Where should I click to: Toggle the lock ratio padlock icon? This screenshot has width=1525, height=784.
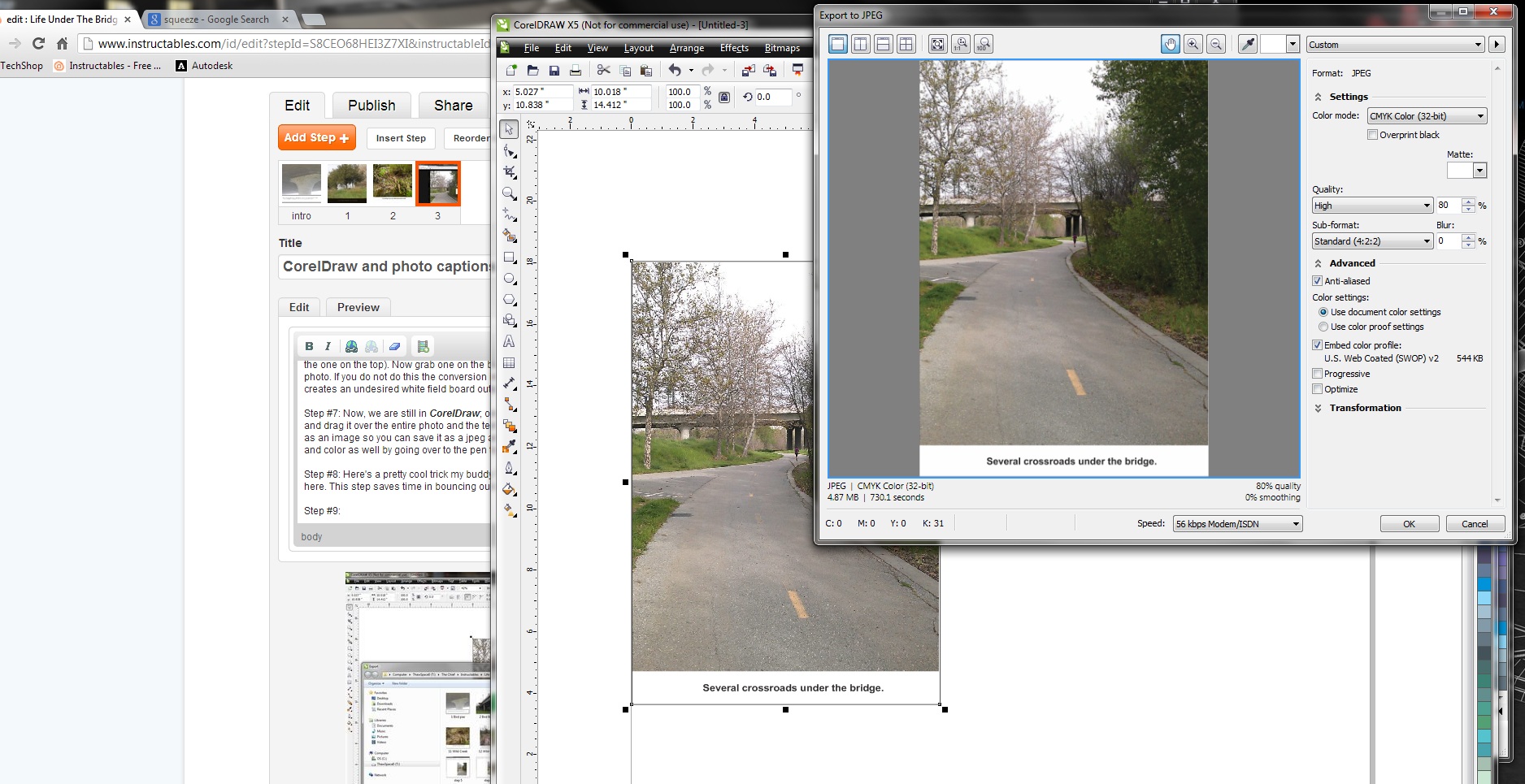click(x=724, y=97)
